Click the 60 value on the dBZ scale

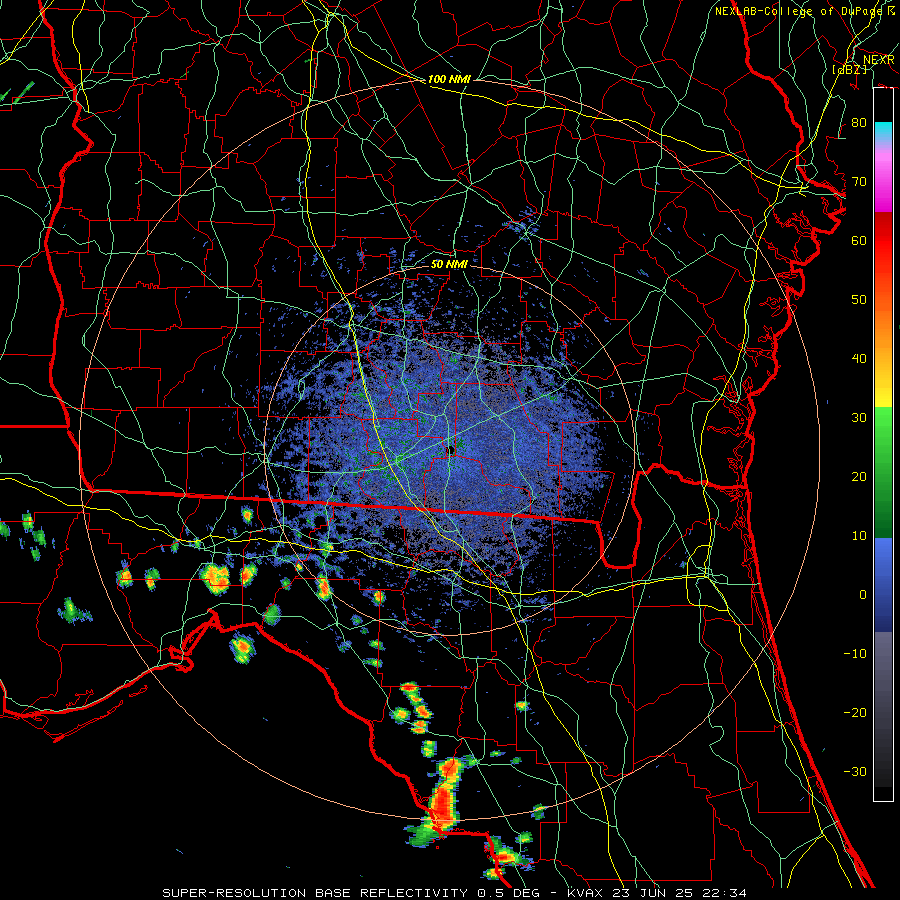859,240
